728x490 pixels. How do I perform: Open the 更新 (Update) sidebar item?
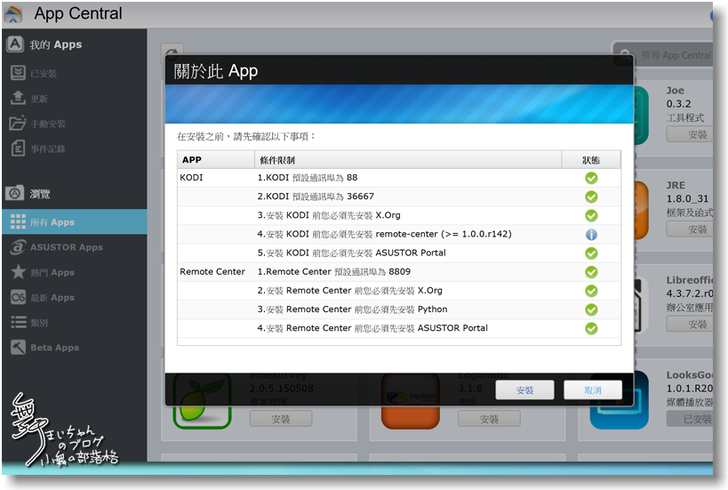[x=38, y=98]
